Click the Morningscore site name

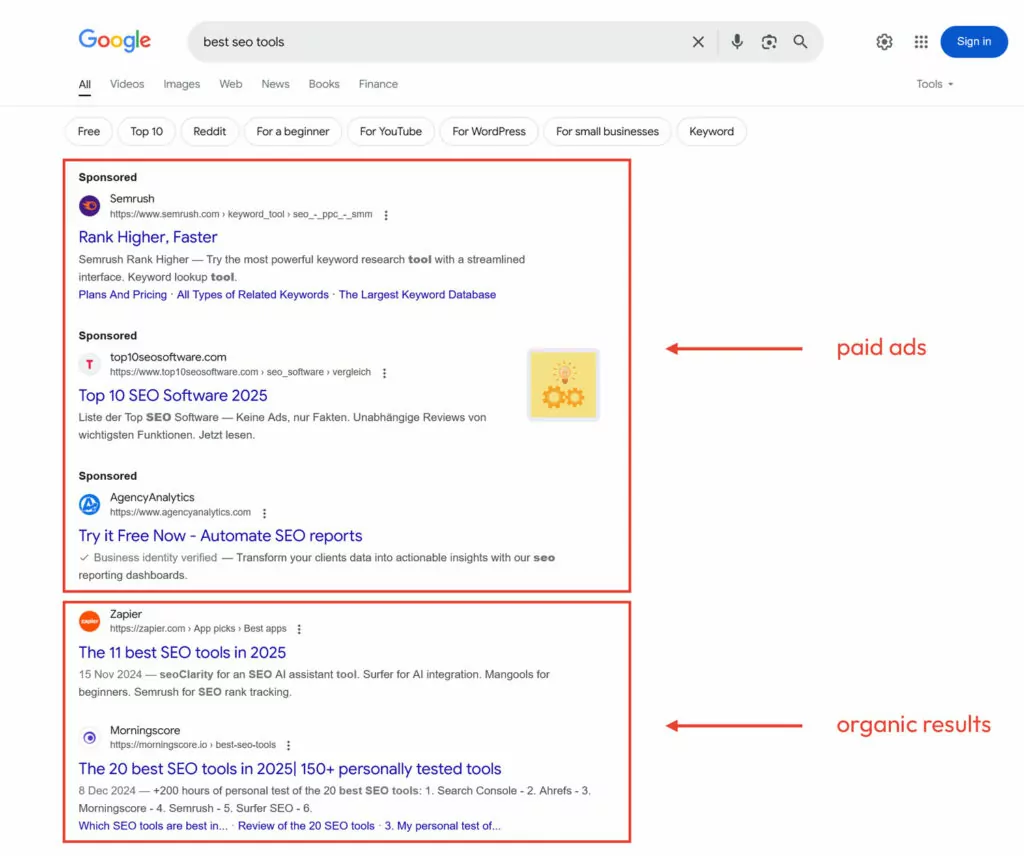pos(145,730)
